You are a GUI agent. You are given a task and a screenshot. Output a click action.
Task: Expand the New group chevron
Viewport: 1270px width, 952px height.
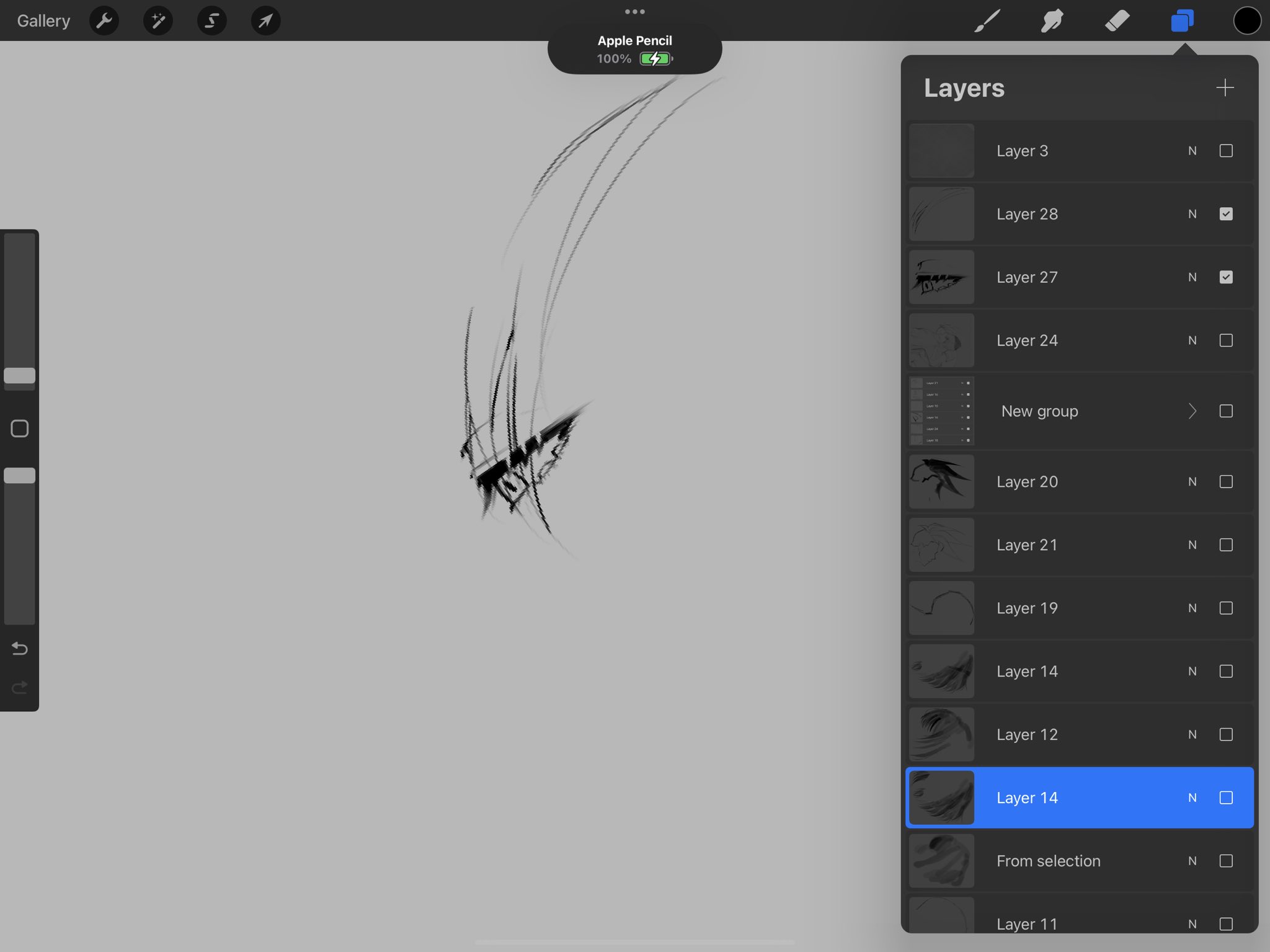[1192, 411]
